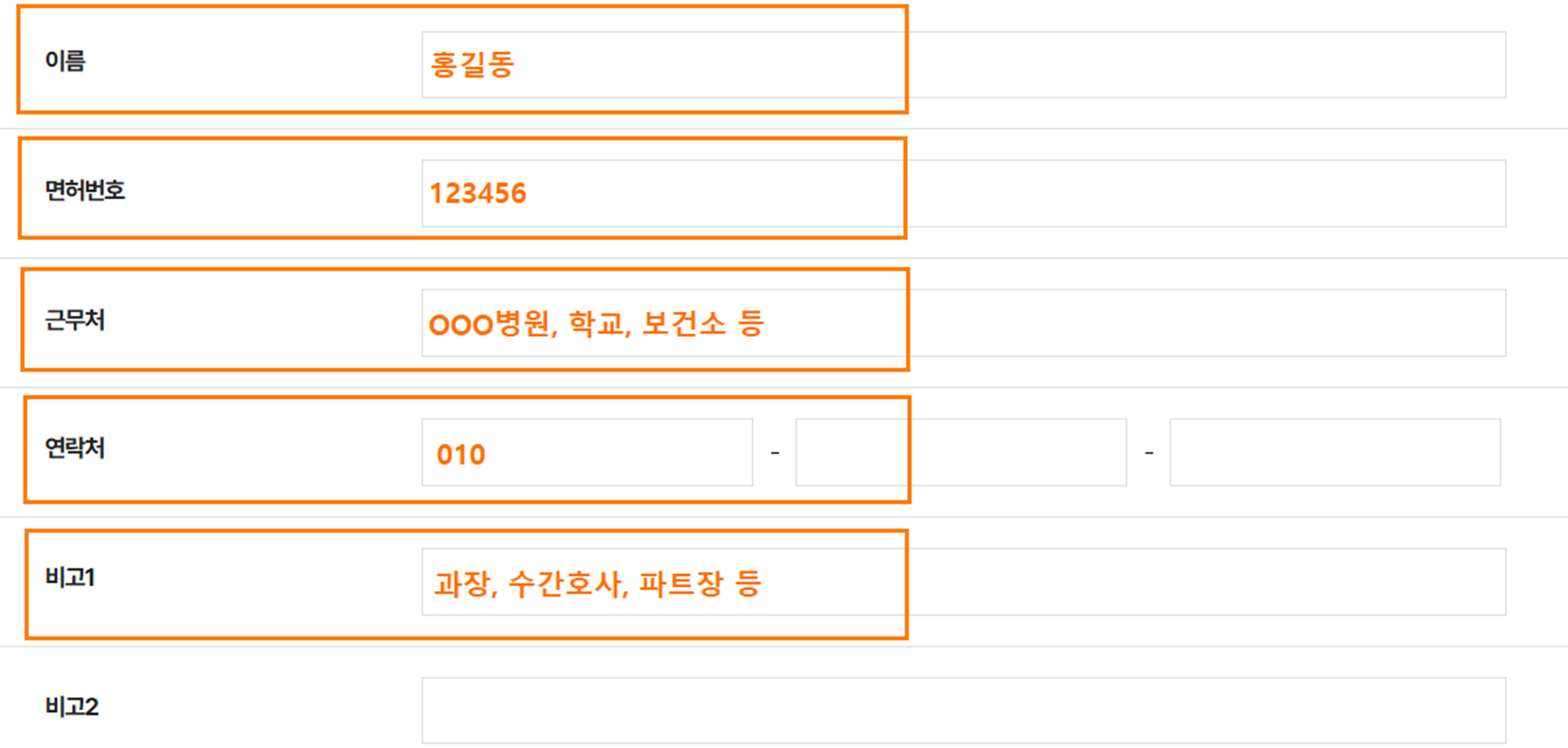Image resolution: width=1568 pixels, height=748 pixels.
Task: Click the 이름 field label
Action: pyautogui.click(x=65, y=61)
